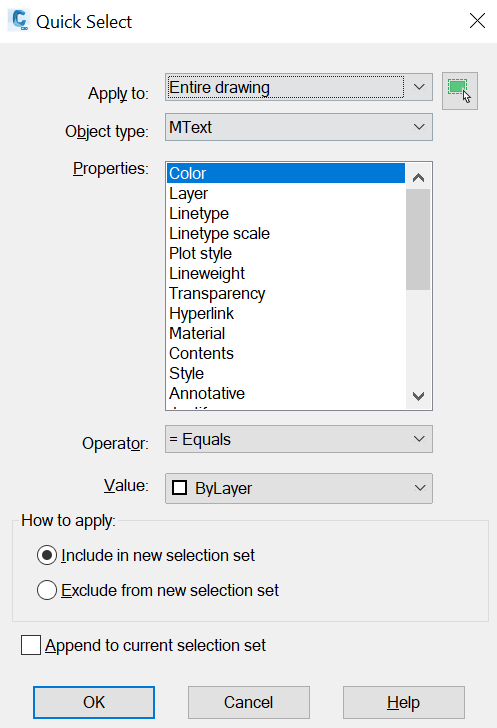Select Style property
The height and width of the screenshot is (728, 497).
pos(286,373)
